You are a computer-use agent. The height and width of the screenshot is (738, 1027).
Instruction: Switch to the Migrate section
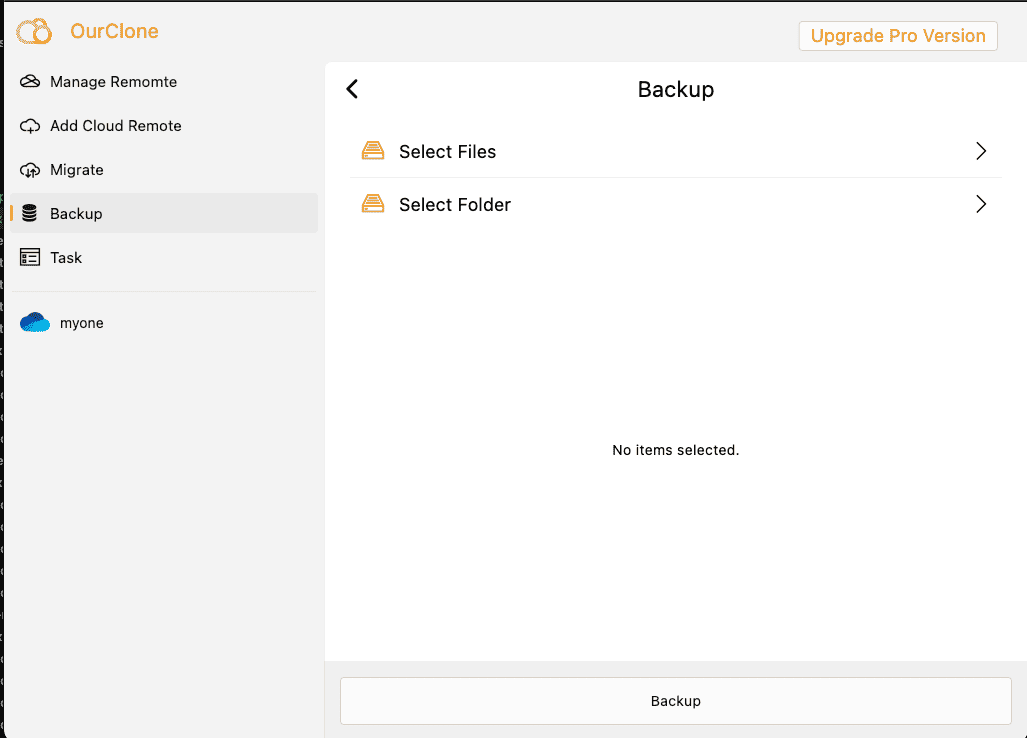pos(164,170)
